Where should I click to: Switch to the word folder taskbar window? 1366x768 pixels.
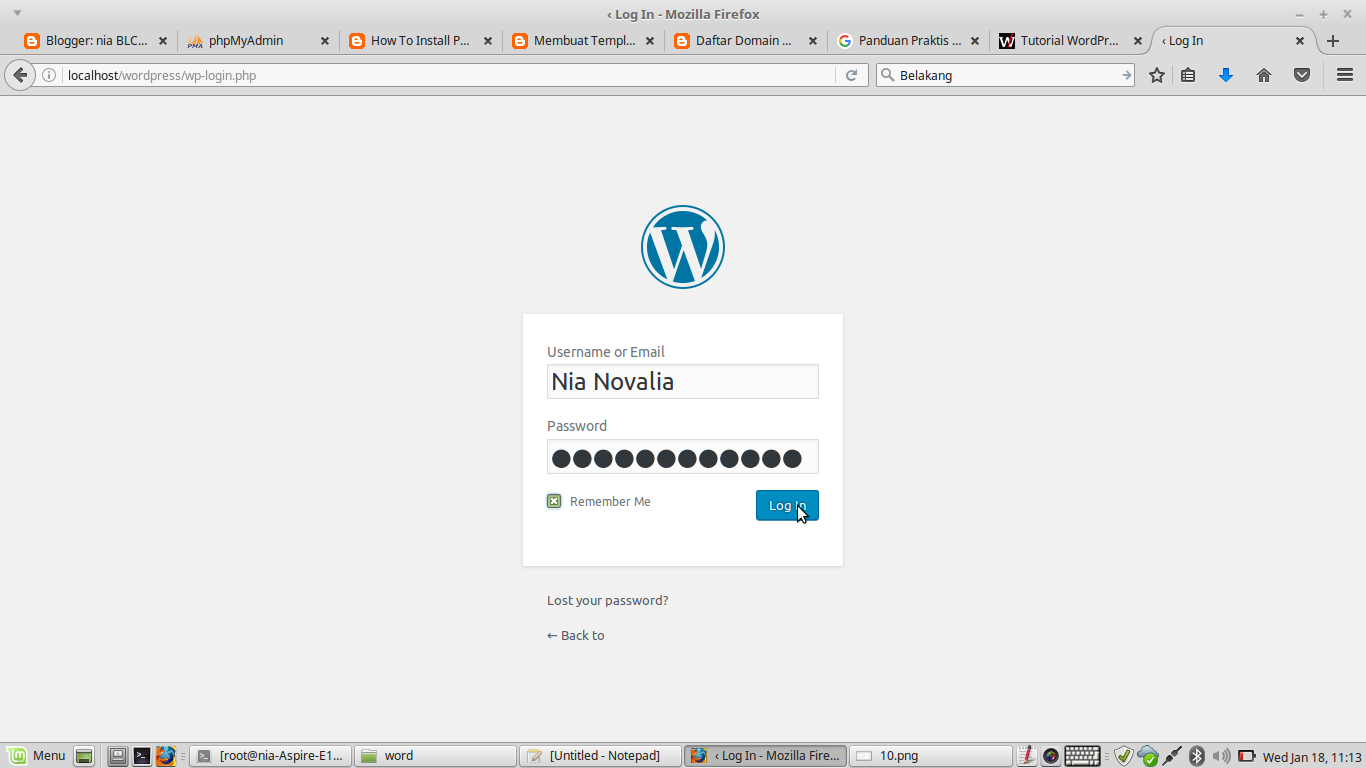click(436, 756)
